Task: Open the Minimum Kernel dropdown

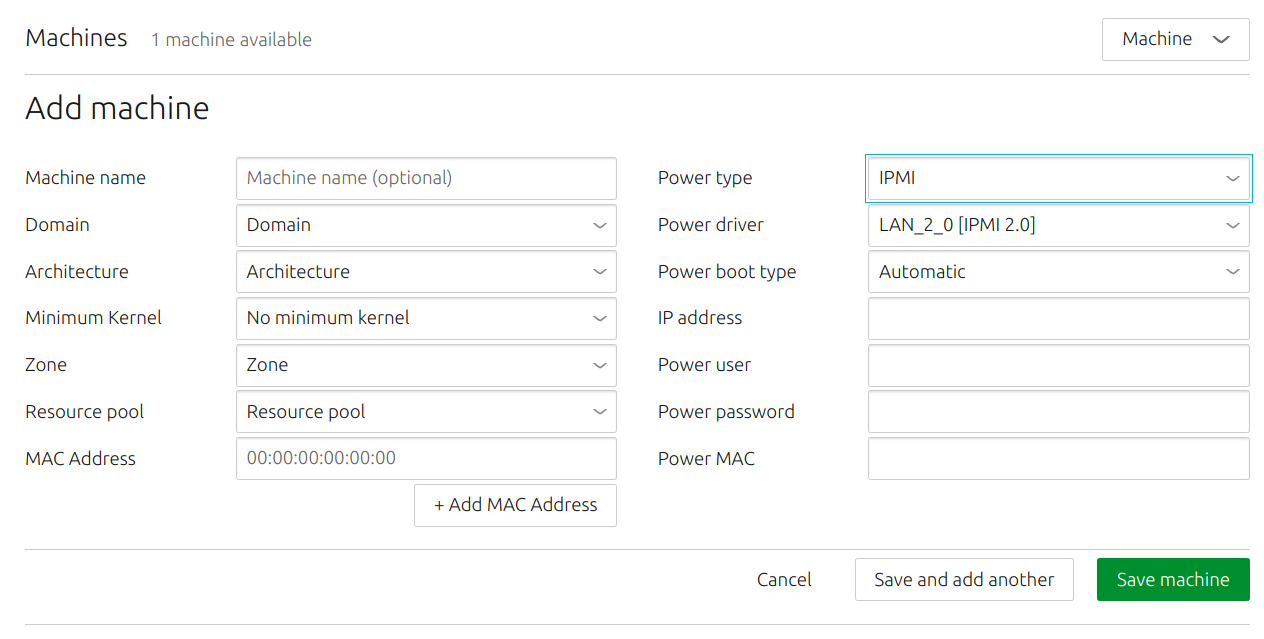Action: tap(426, 318)
